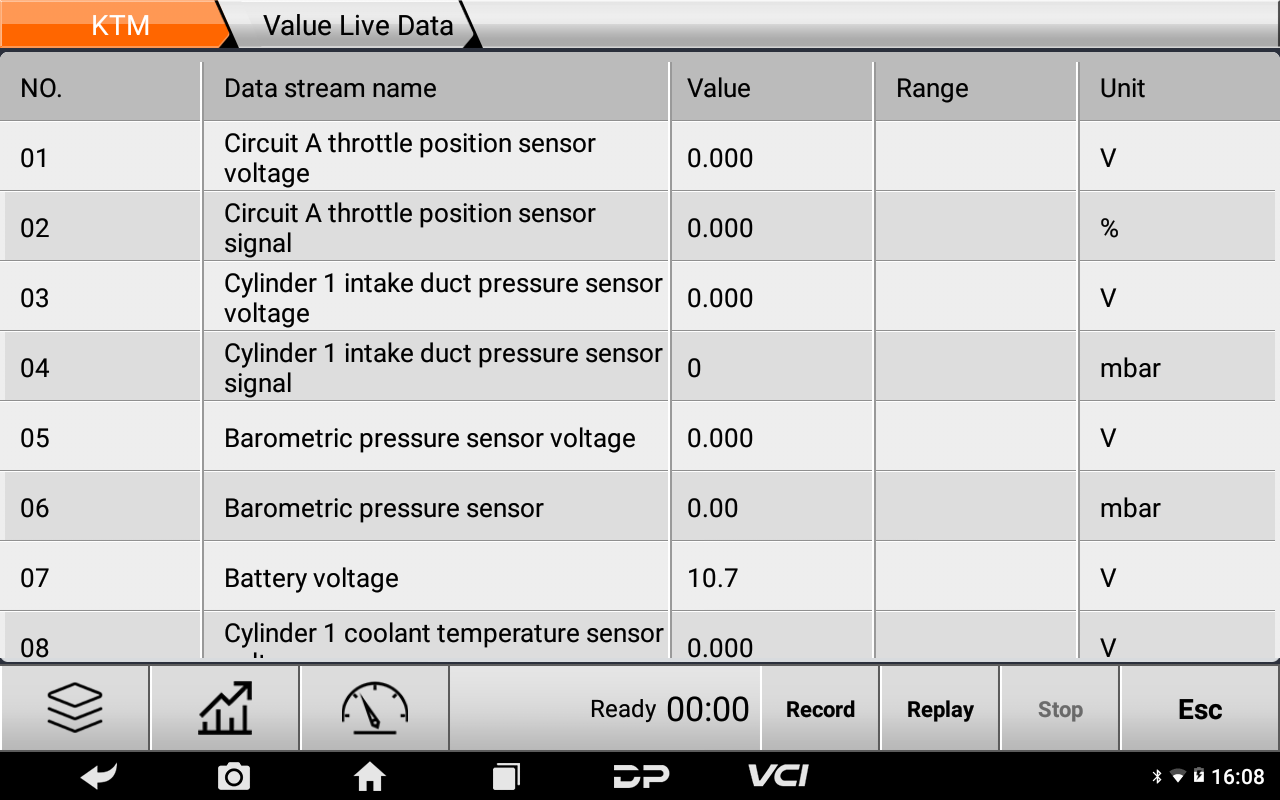This screenshot has height=800, width=1280.
Task: Select the Battery voltage row
Action: [x=640, y=577]
